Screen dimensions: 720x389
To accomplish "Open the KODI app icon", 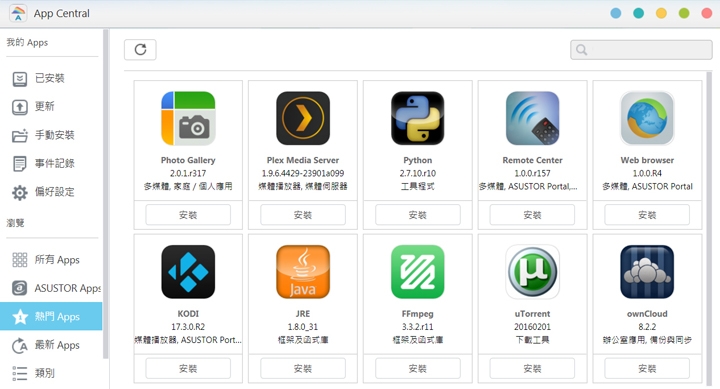I will point(188,271).
